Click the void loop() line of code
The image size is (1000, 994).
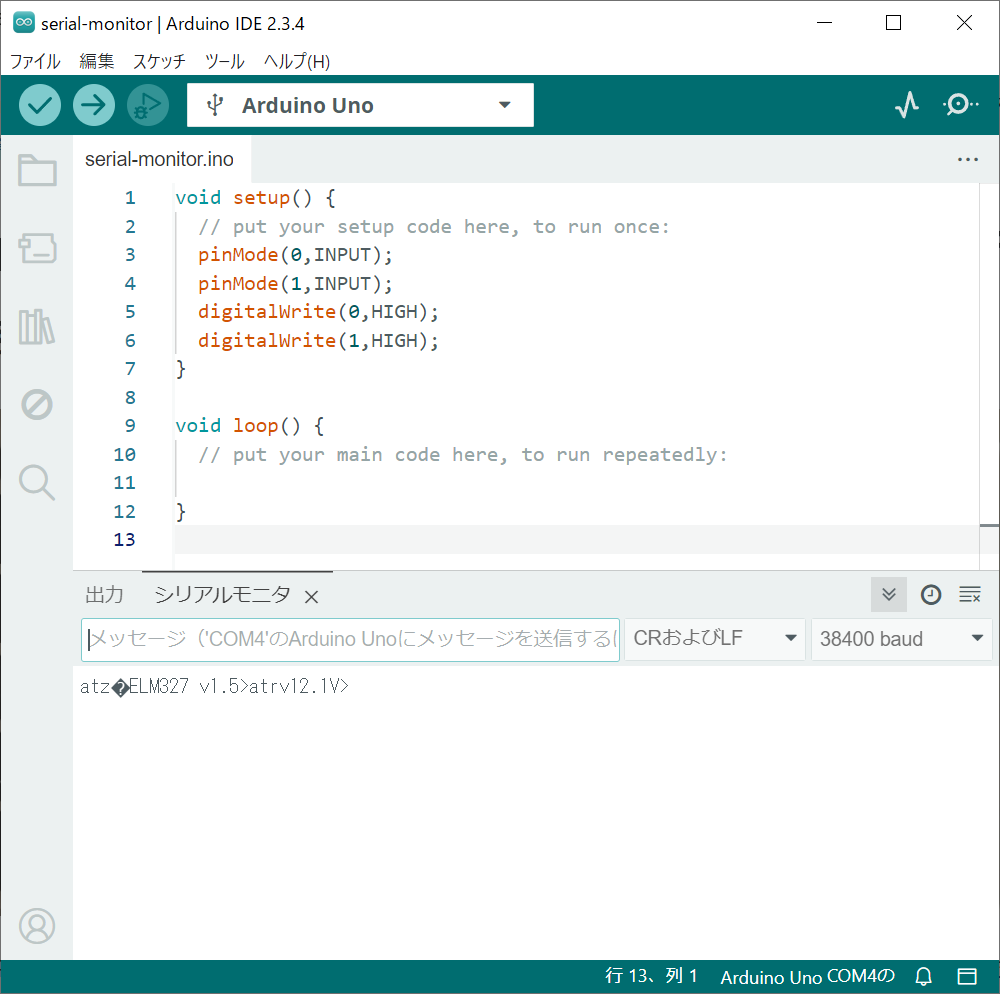[249, 425]
